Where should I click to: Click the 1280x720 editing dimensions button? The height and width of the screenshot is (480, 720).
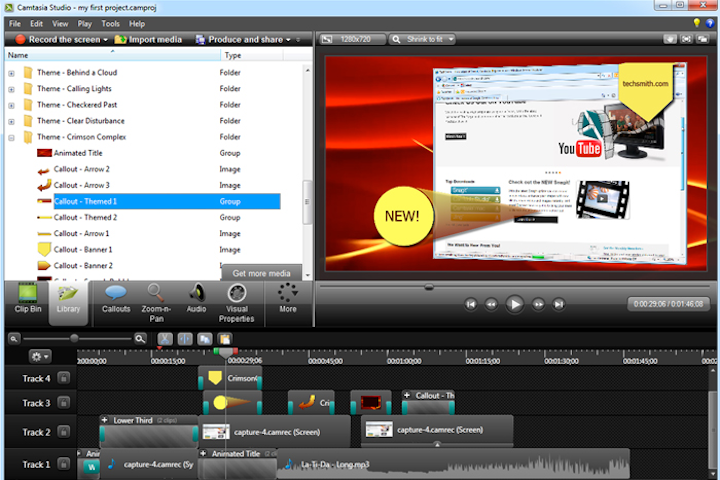352,40
